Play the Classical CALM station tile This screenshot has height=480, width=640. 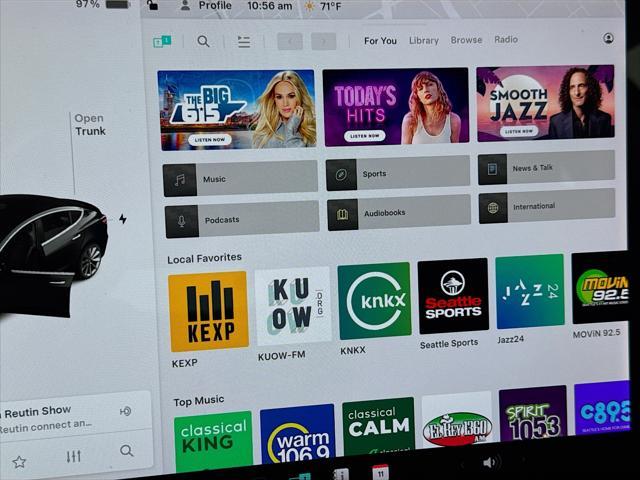point(378,427)
